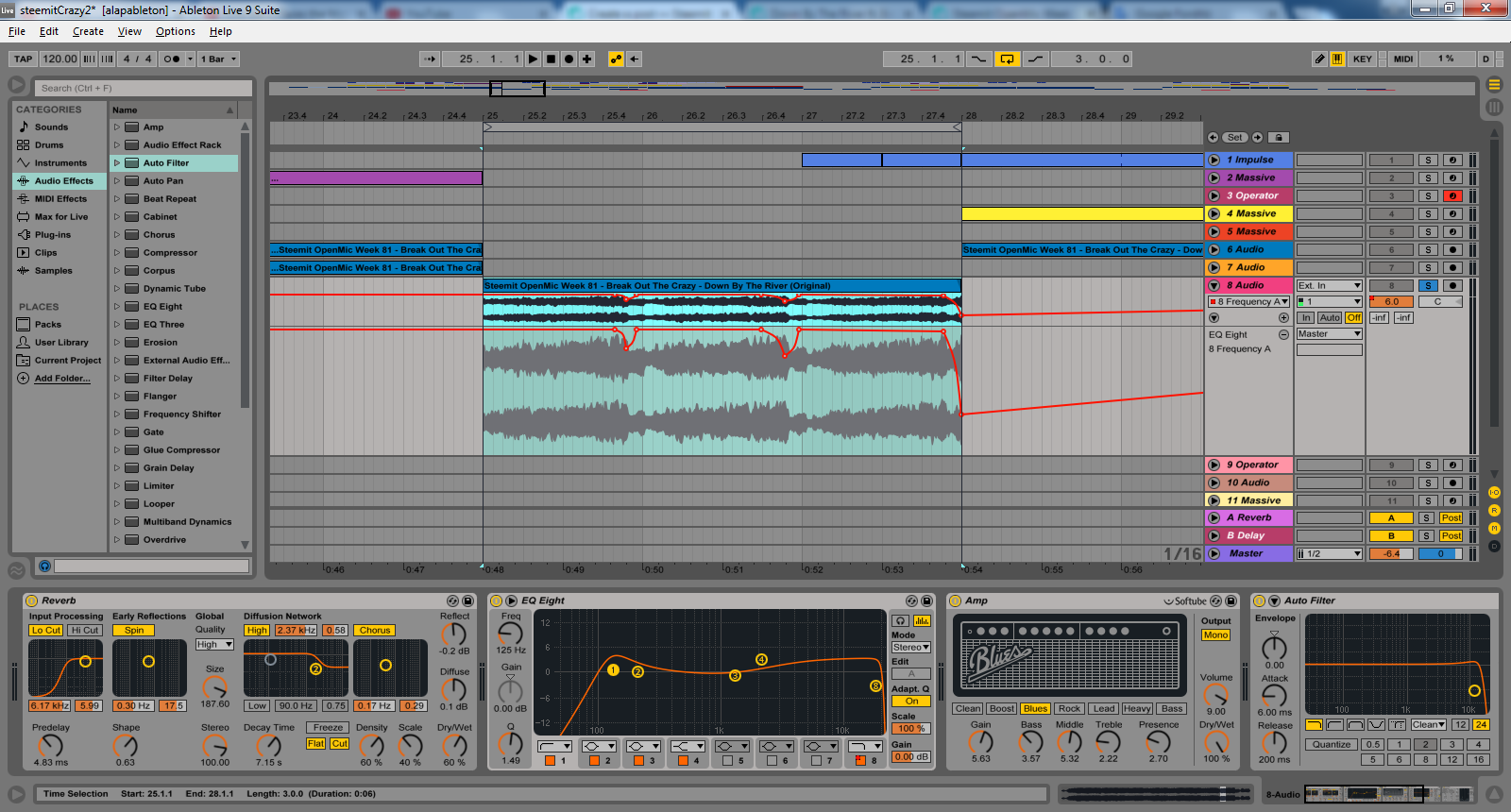1511x812 pixels.
Task: Open the View menu
Action: point(129,31)
